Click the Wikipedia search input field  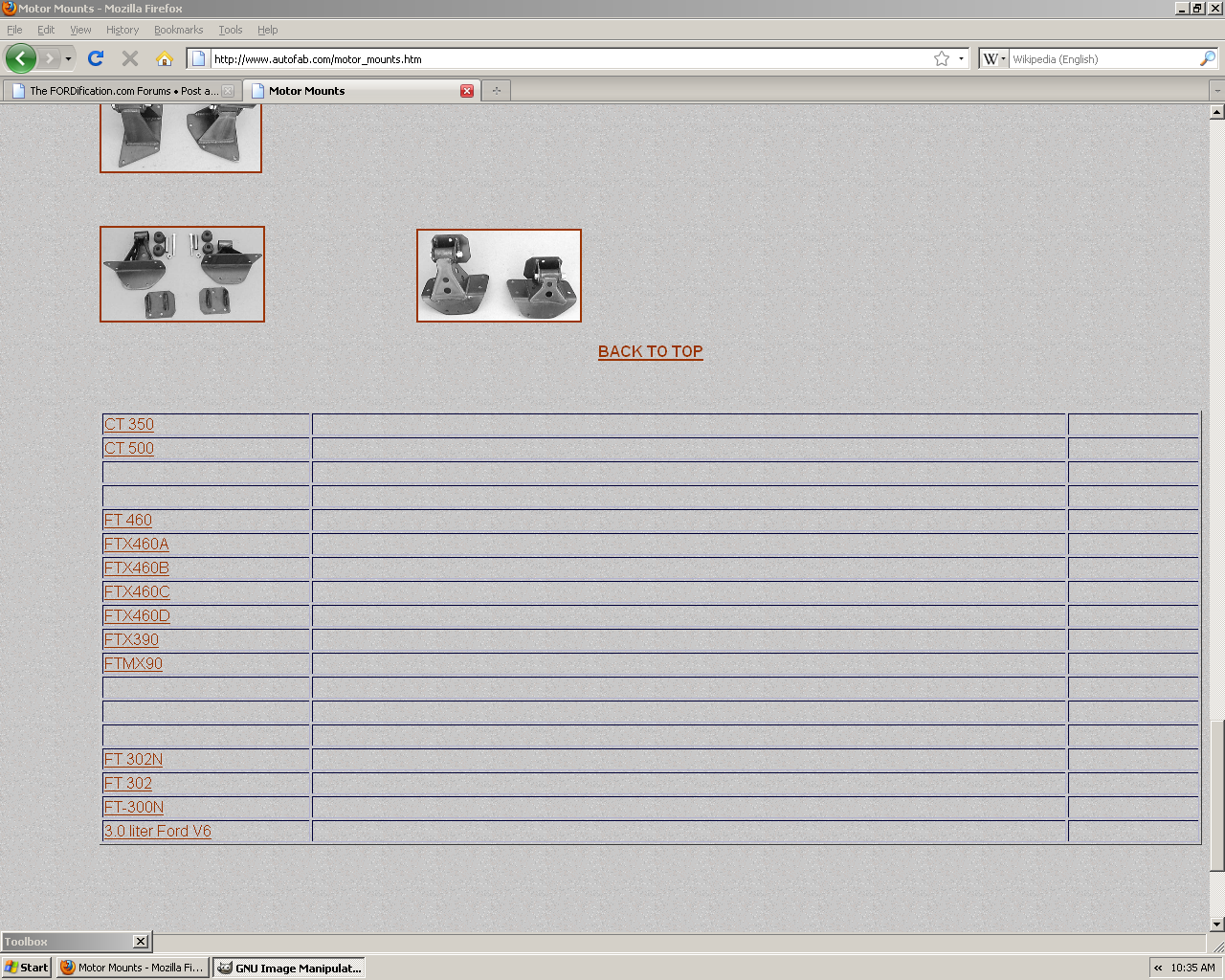pyautogui.click(x=1103, y=58)
